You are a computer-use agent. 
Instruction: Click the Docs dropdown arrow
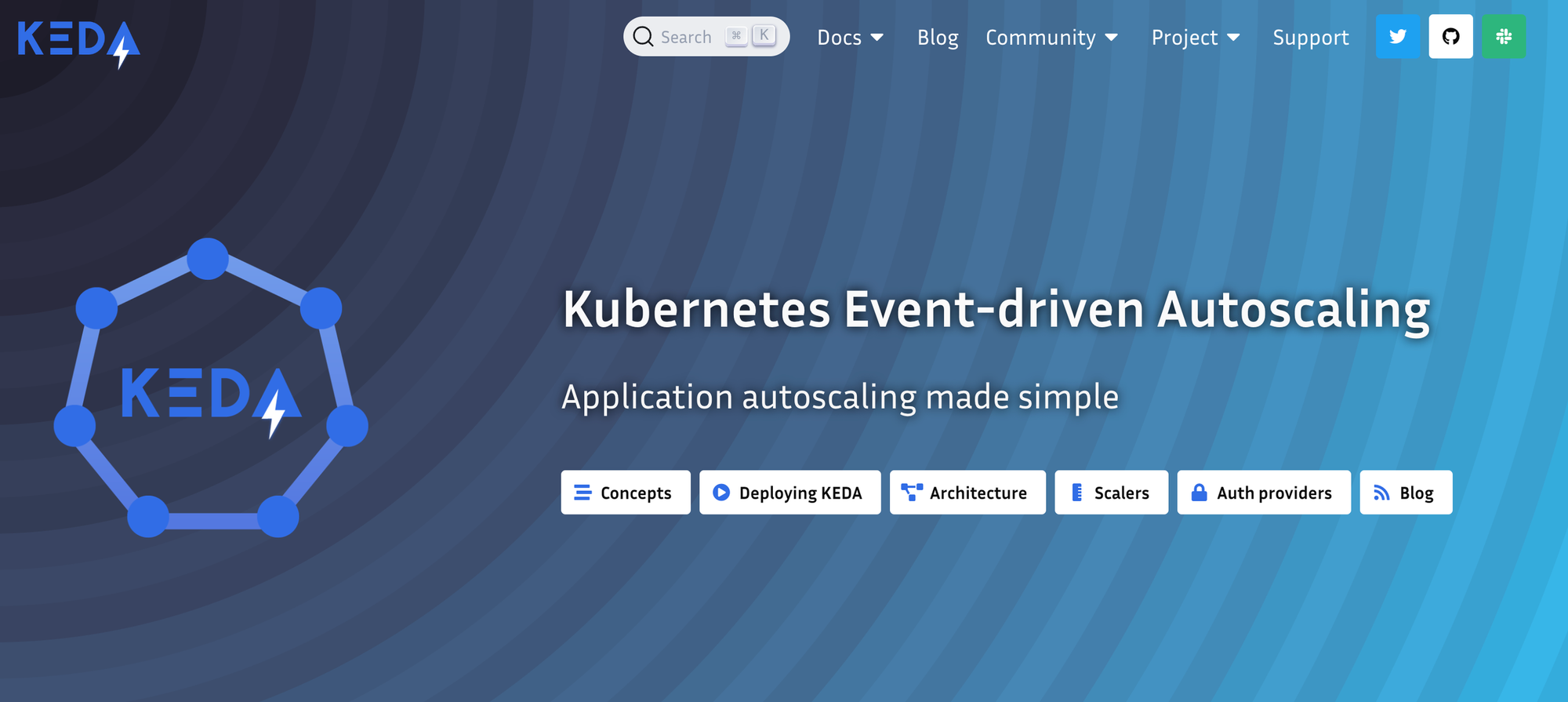tap(877, 38)
